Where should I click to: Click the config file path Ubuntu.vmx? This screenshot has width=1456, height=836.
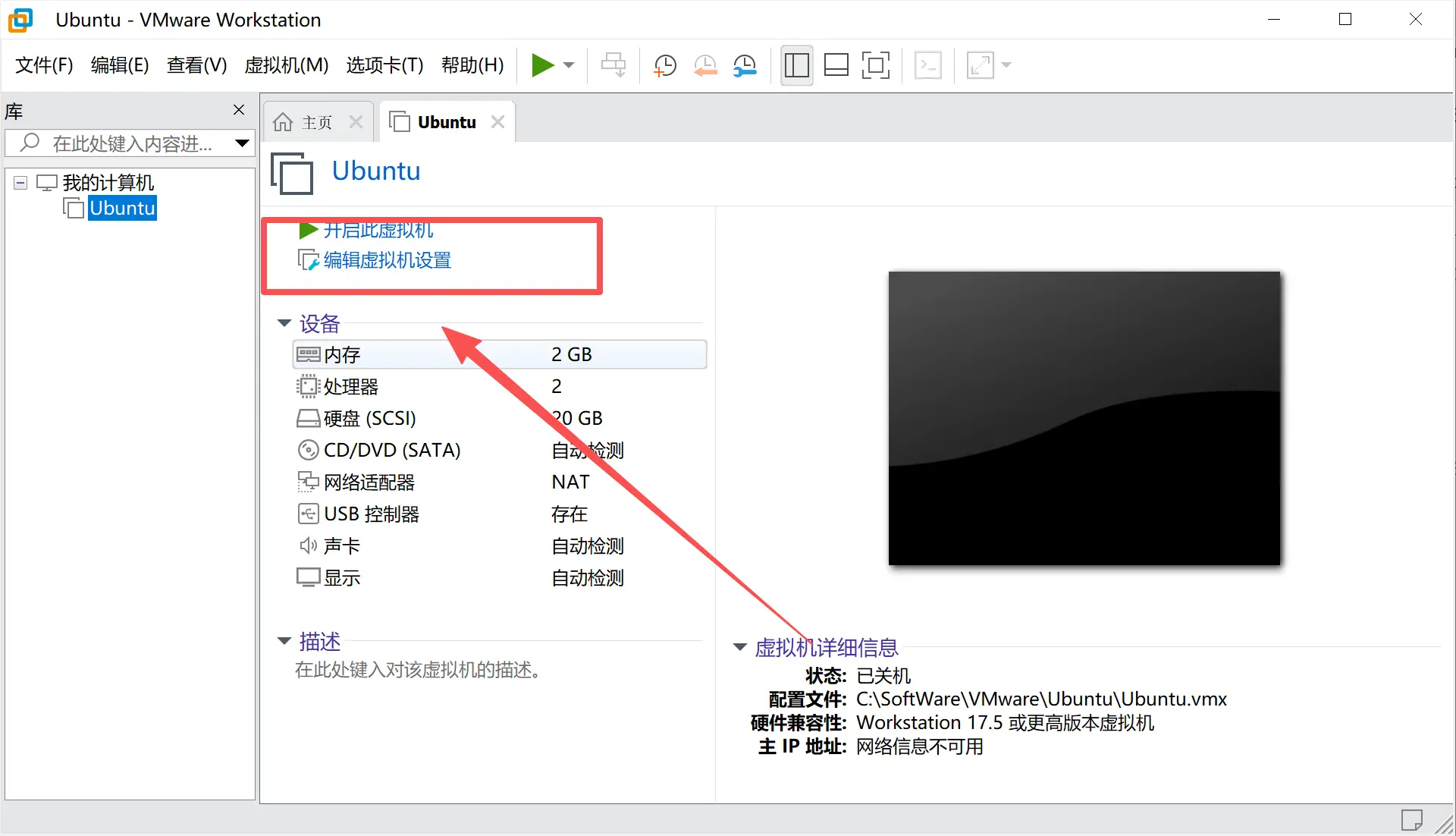click(1041, 699)
